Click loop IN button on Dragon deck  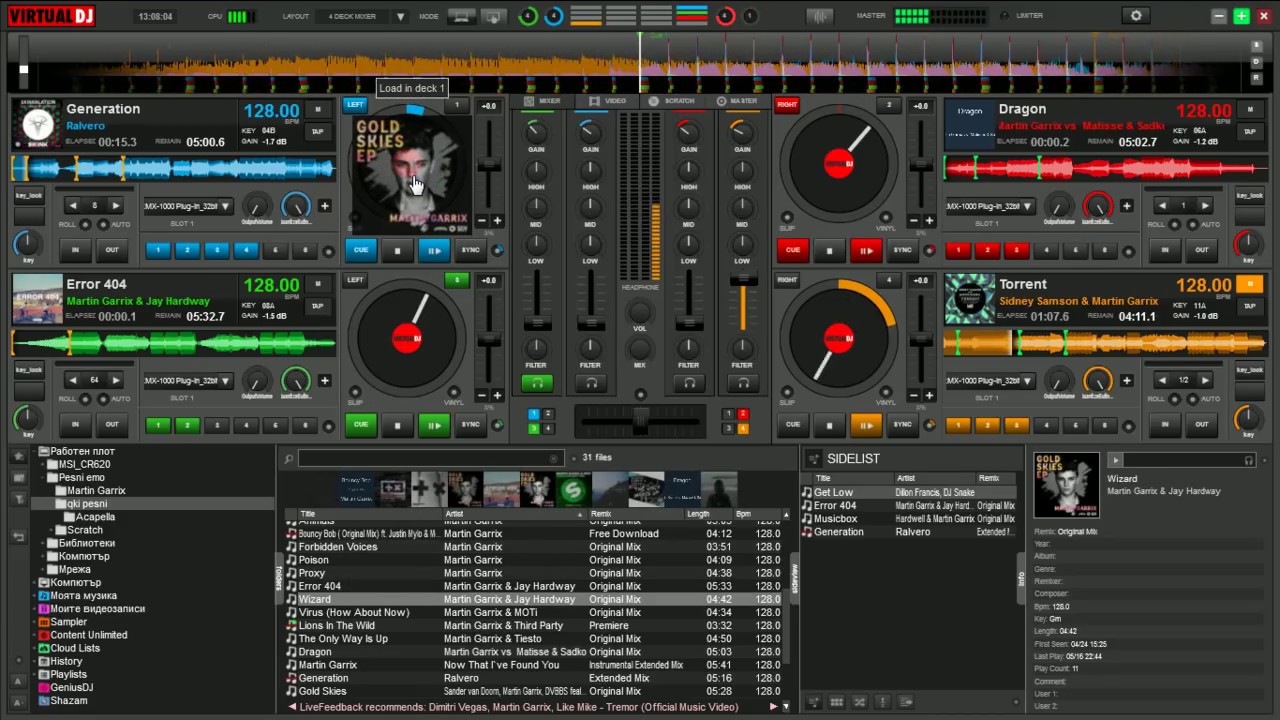[1165, 250]
